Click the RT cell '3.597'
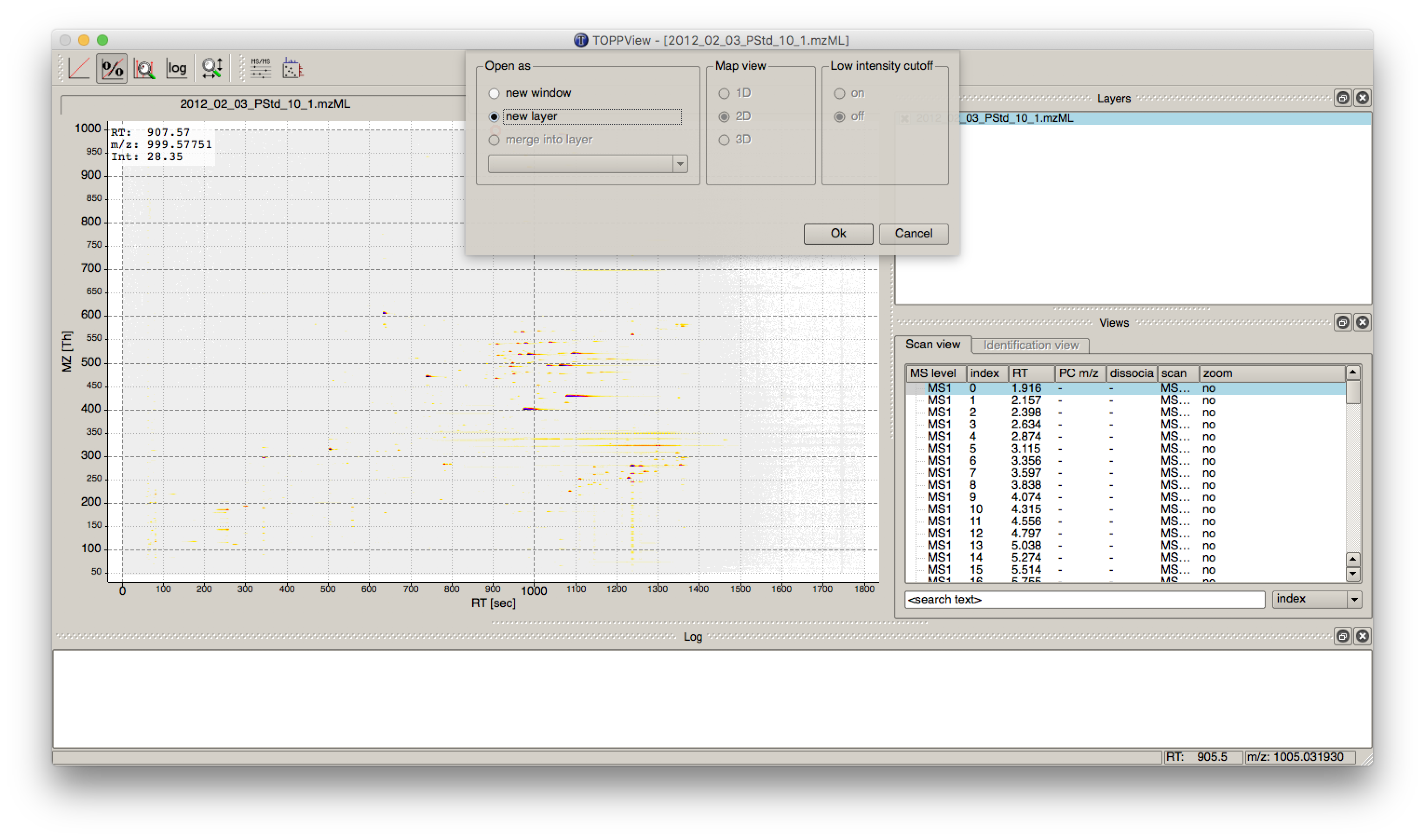 (x=1025, y=473)
